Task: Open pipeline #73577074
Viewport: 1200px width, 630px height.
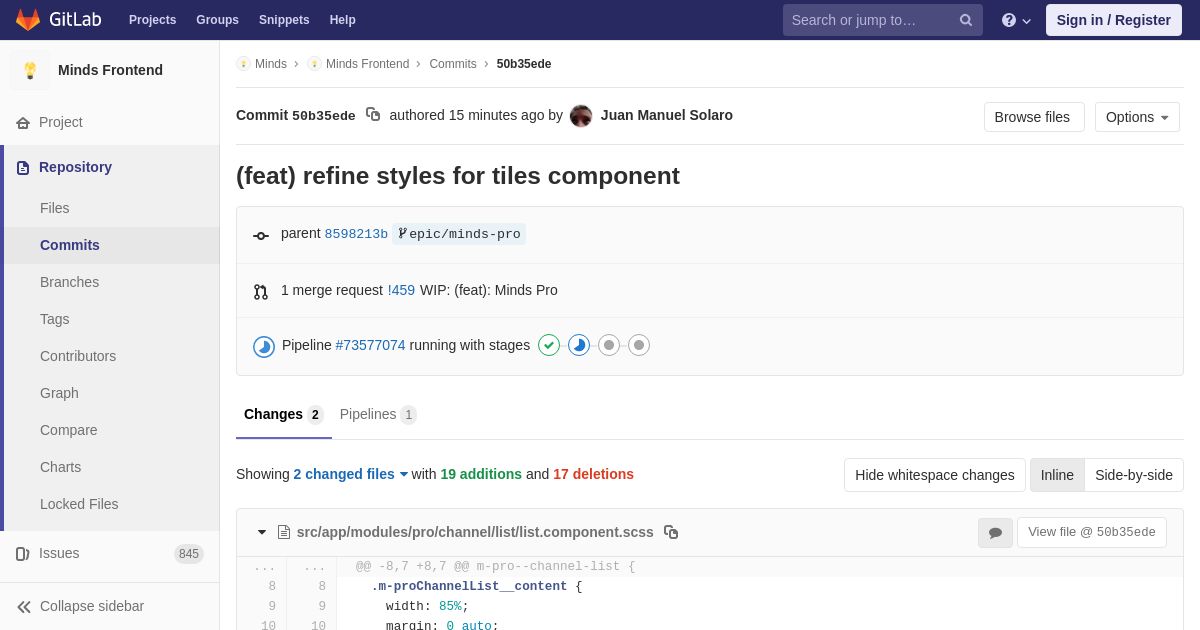Action: click(371, 345)
